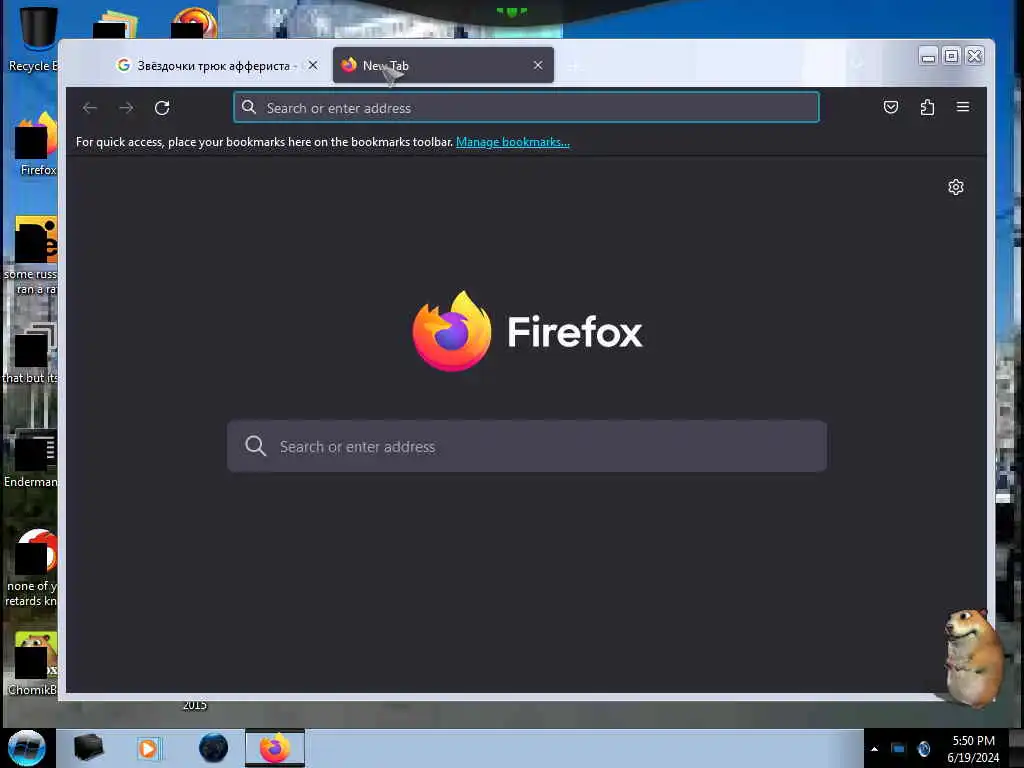Select the 'none of y' desktop icon
The width and height of the screenshot is (1024, 768).
[x=31, y=568]
